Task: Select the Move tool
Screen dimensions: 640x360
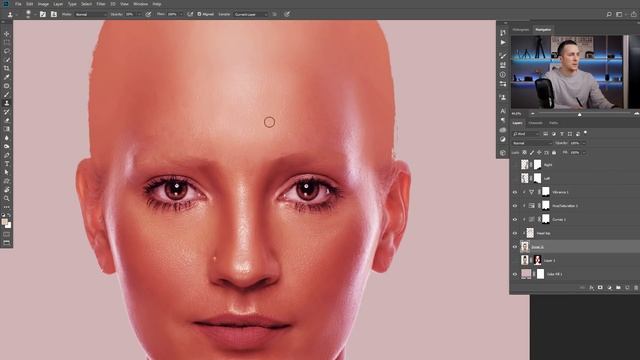Action: pyautogui.click(x=7, y=34)
